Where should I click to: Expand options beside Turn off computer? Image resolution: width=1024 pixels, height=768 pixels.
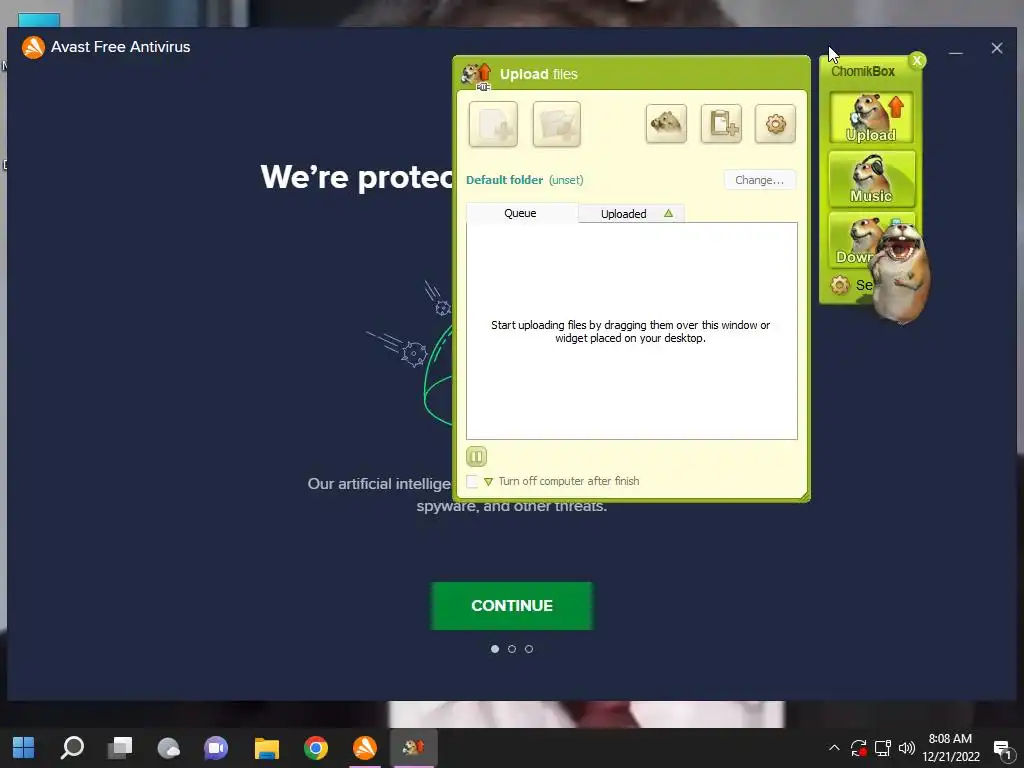pyautogui.click(x=488, y=482)
